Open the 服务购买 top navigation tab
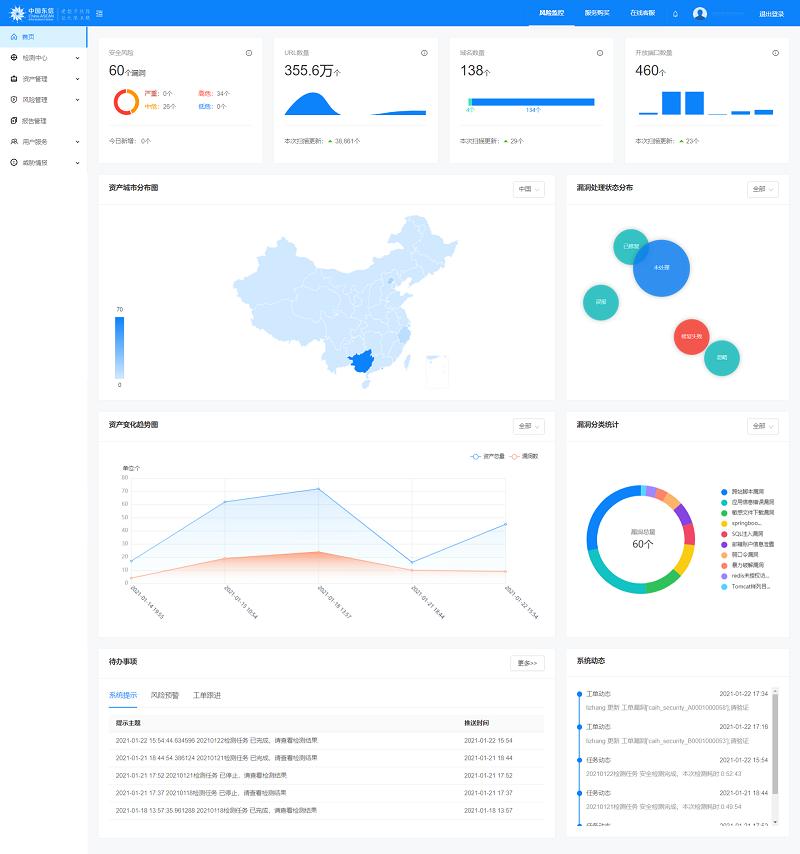This screenshot has height=854, width=800. [x=597, y=13]
